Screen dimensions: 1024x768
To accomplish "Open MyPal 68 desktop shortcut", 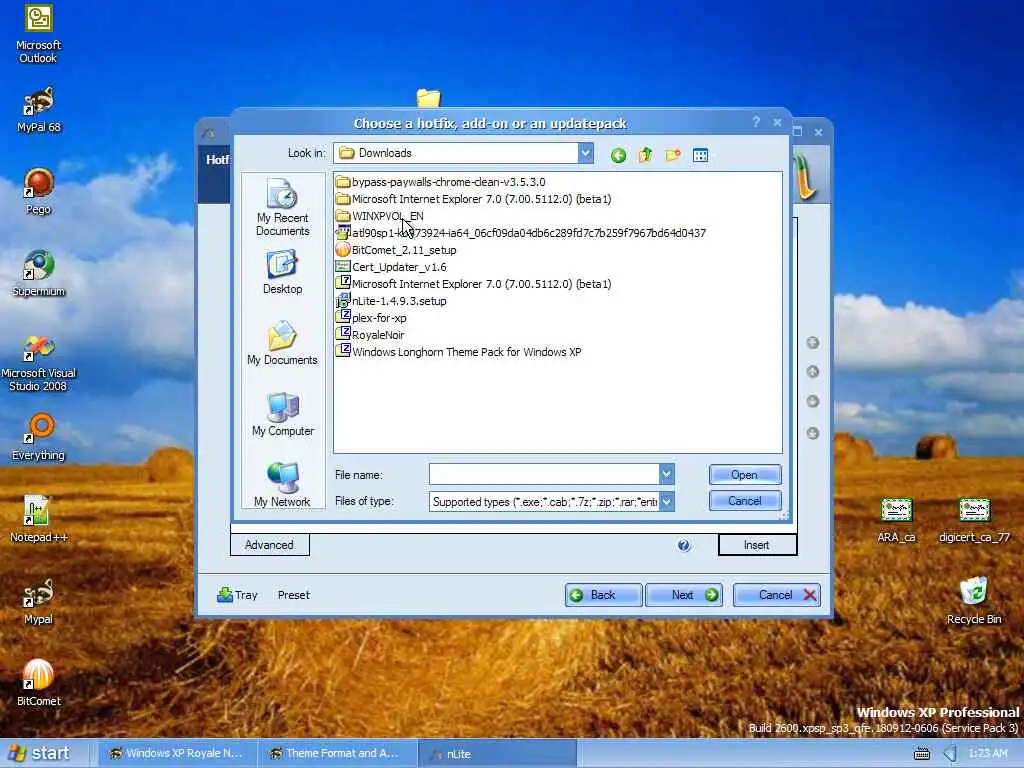I will click(x=39, y=110).
